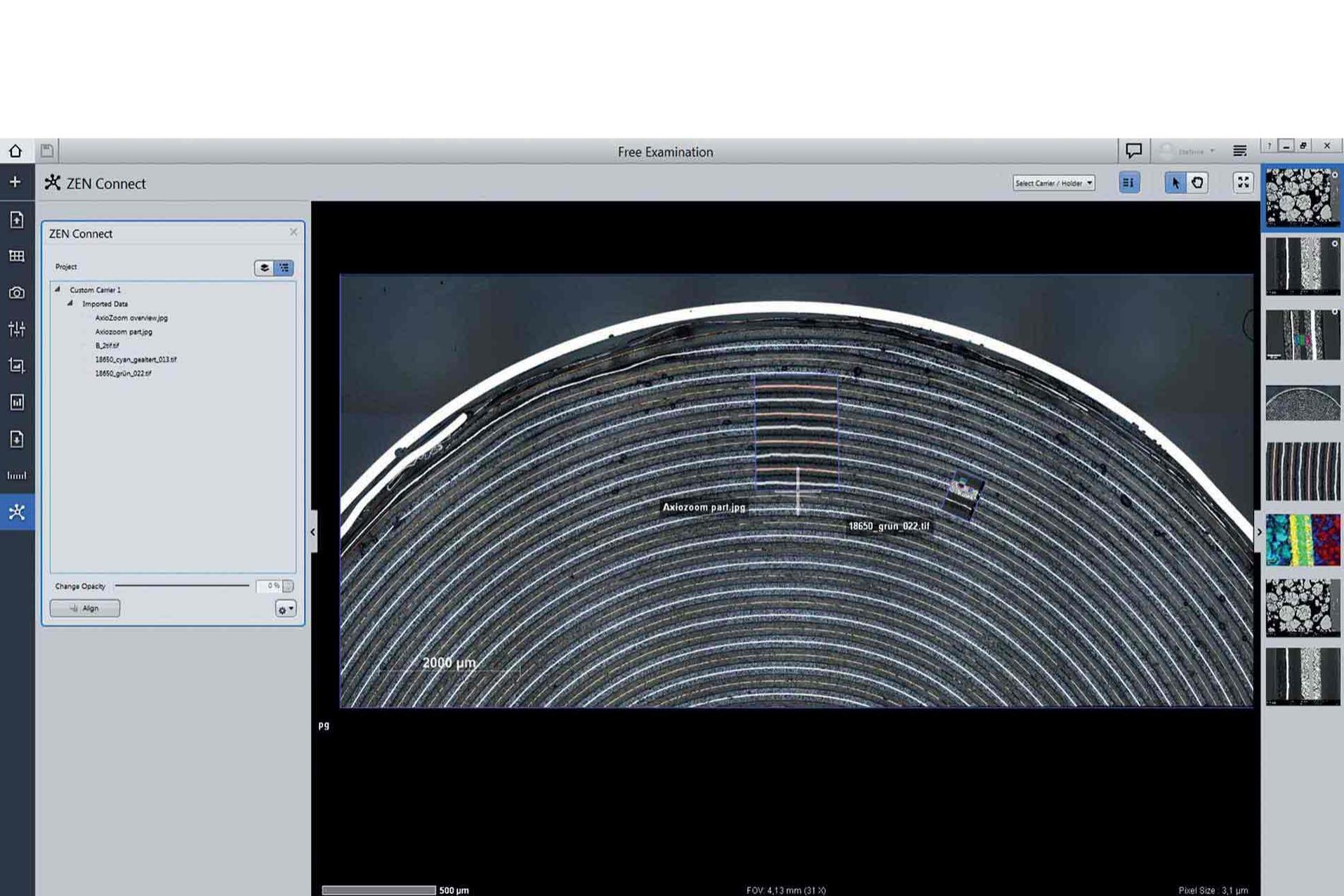Viewport: 1344px width, 896px height.
Task: Select Axiozoom part.jpg in tree
Action: (124, 332)
